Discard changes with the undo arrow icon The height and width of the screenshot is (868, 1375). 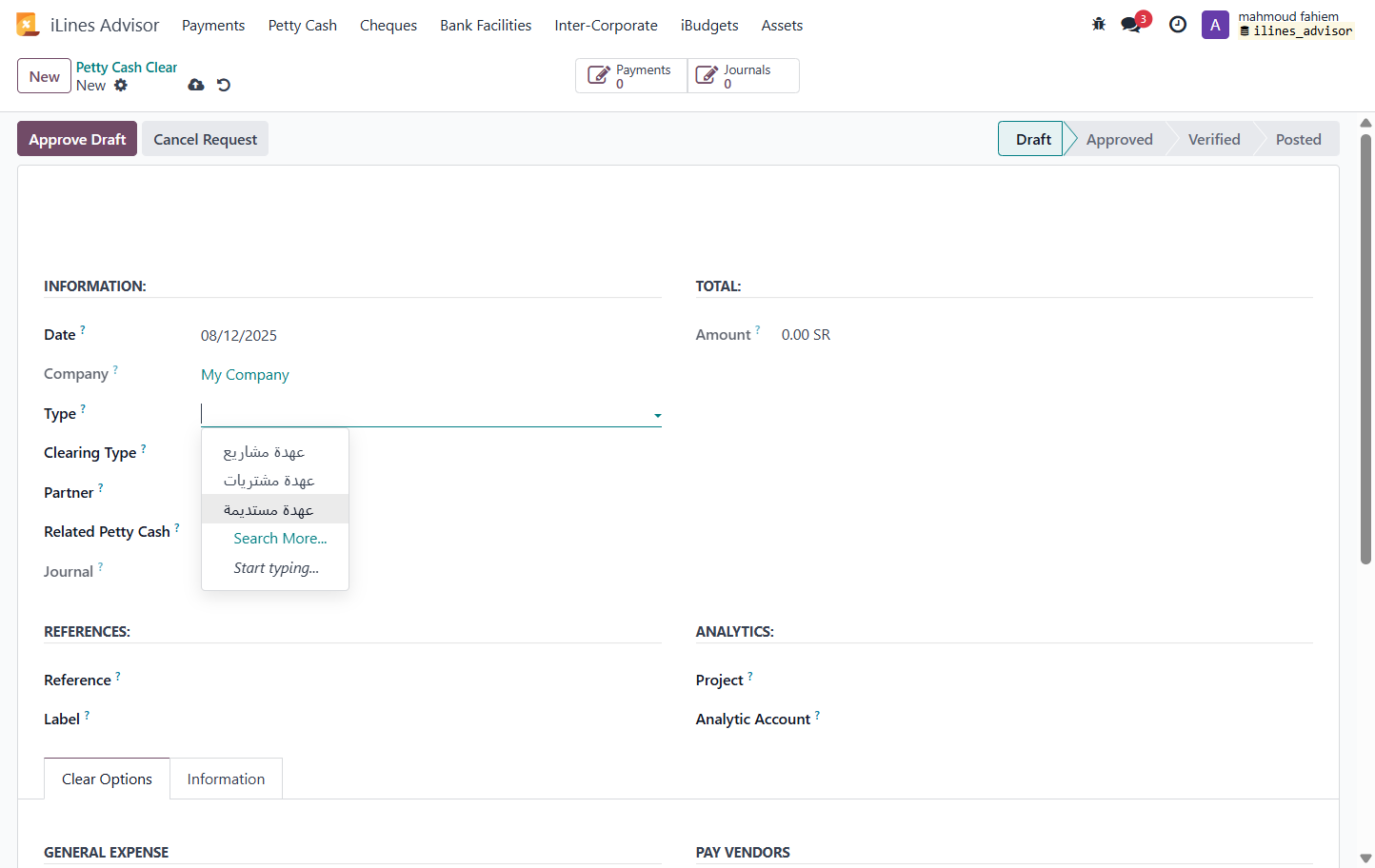click(224, 85)
